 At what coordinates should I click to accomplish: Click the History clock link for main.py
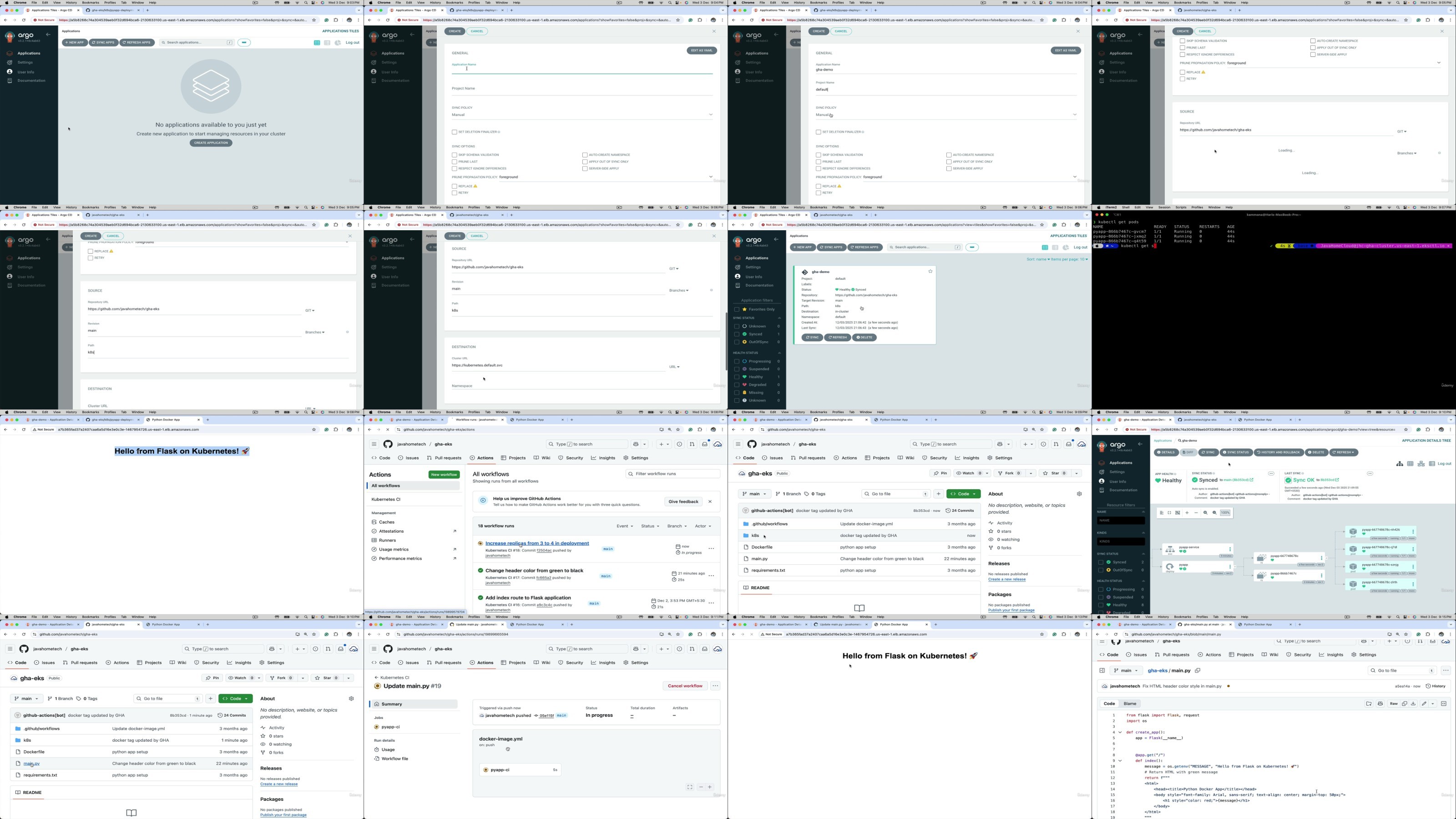click(1436, 686)
